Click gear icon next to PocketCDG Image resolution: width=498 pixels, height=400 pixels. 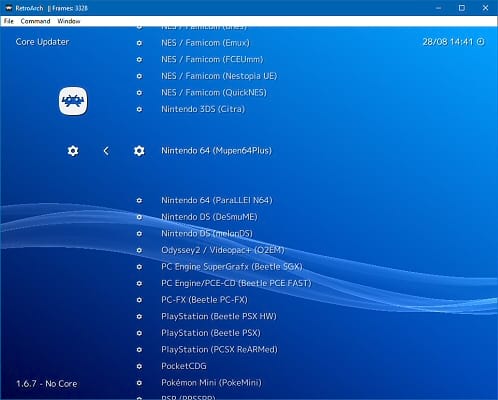(139, 366)
